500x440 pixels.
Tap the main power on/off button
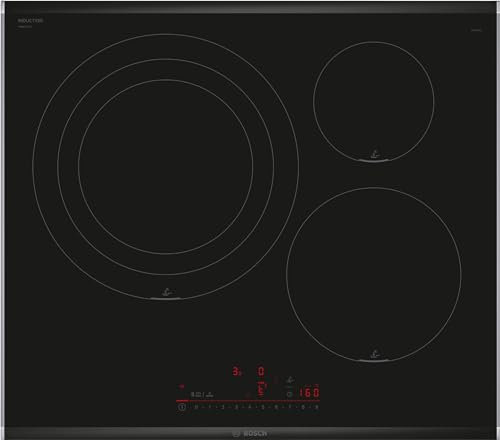tap(182, 407)
